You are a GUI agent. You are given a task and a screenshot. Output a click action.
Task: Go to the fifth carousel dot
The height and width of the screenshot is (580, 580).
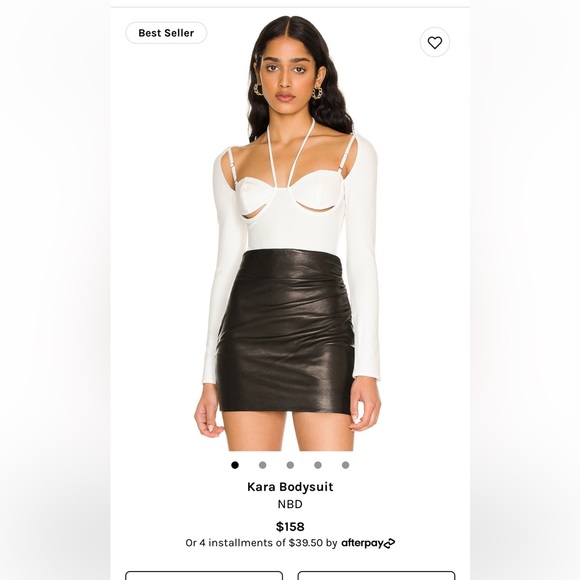[345, 465]
